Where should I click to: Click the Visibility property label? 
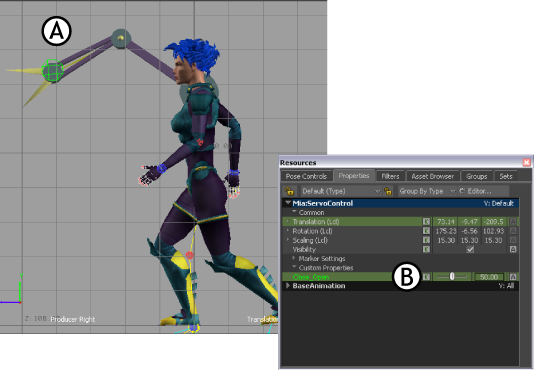tap(304, 249)
